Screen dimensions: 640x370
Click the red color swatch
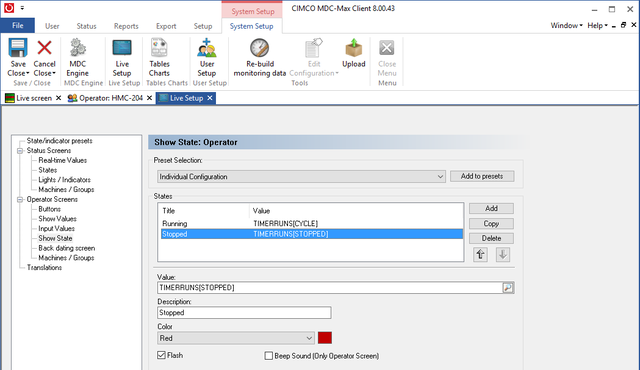(x=325, y=338)
